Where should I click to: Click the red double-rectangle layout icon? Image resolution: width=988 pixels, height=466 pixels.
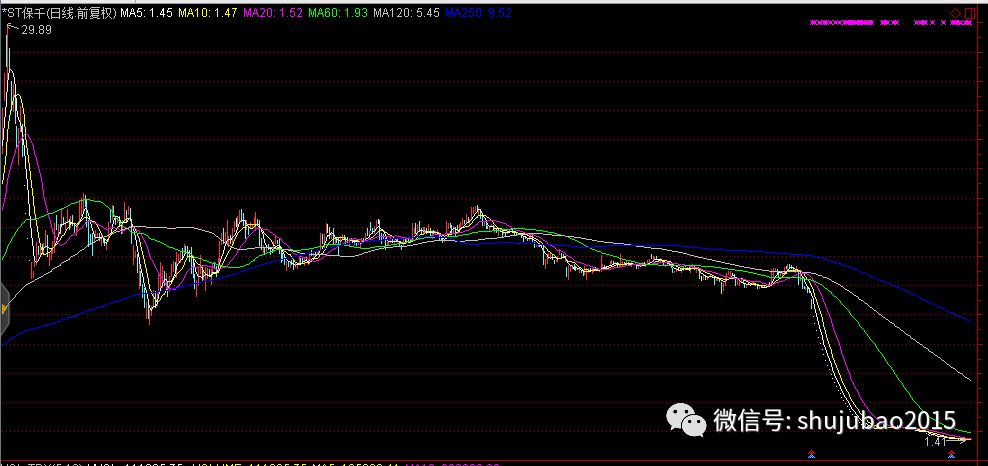pos(968,13)
